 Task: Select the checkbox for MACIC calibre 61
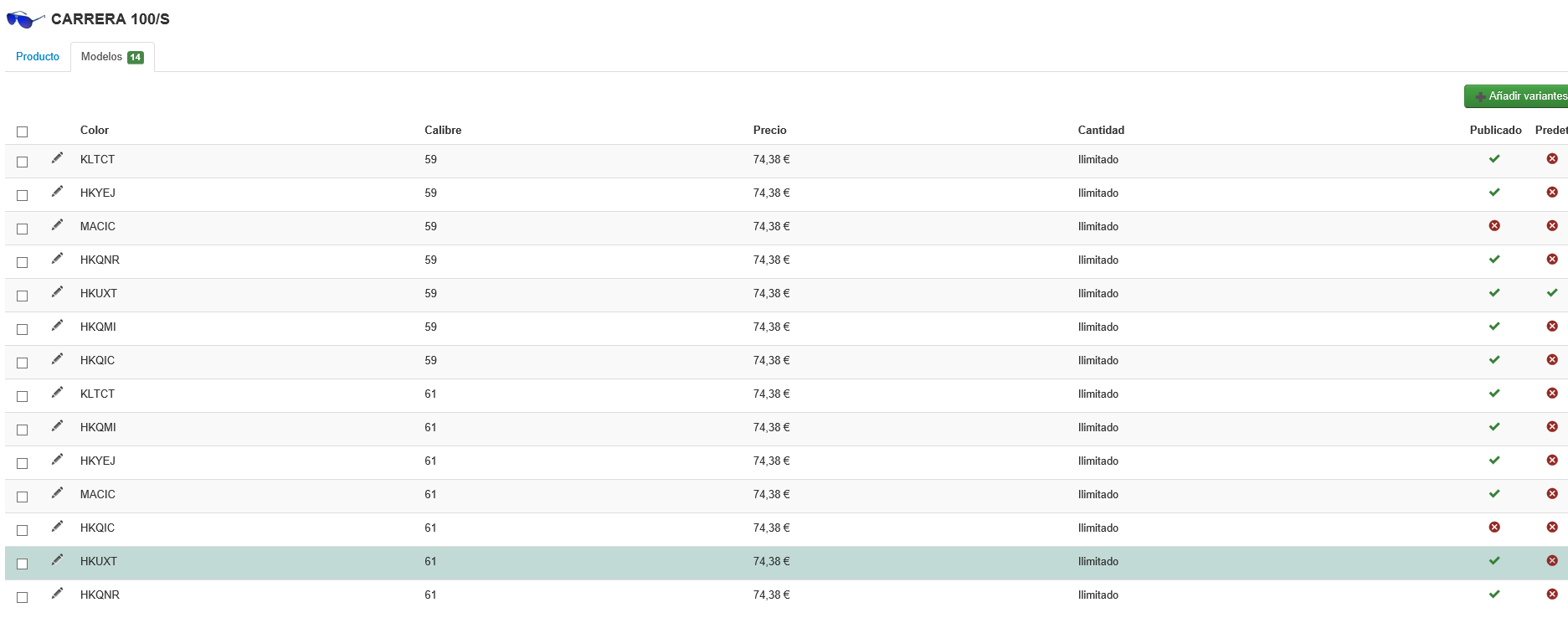point(23,497)
